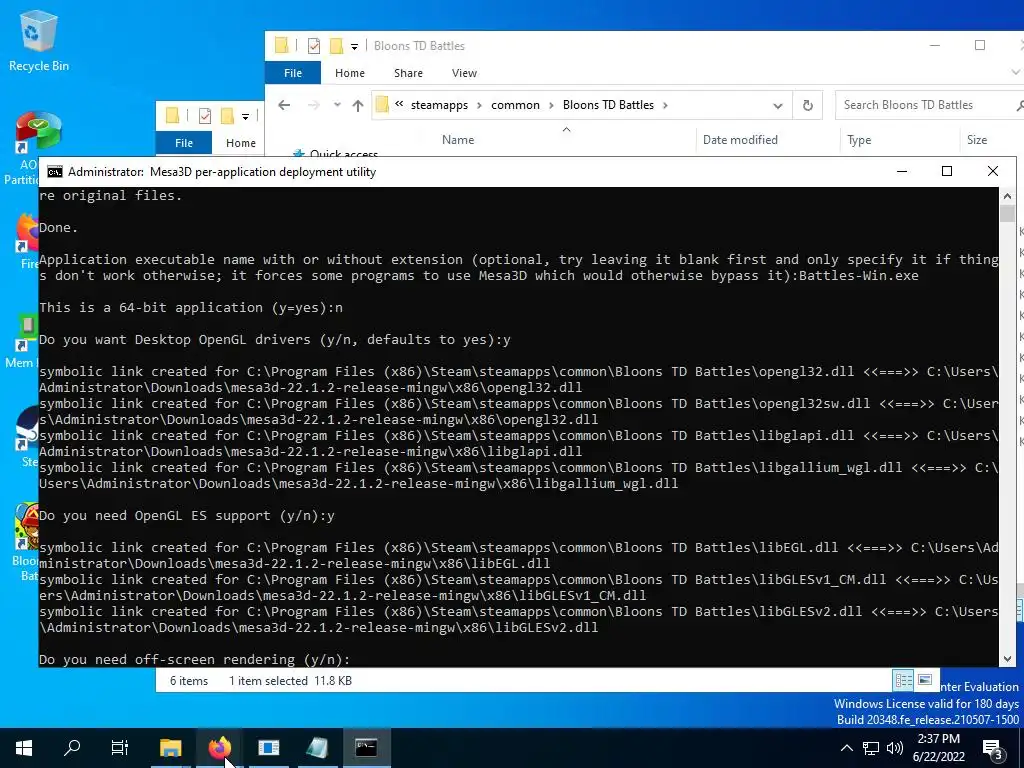Sort by the Size column header
Image resolution: width=1024 pixels, height=768 pixels.
(977, 140)
